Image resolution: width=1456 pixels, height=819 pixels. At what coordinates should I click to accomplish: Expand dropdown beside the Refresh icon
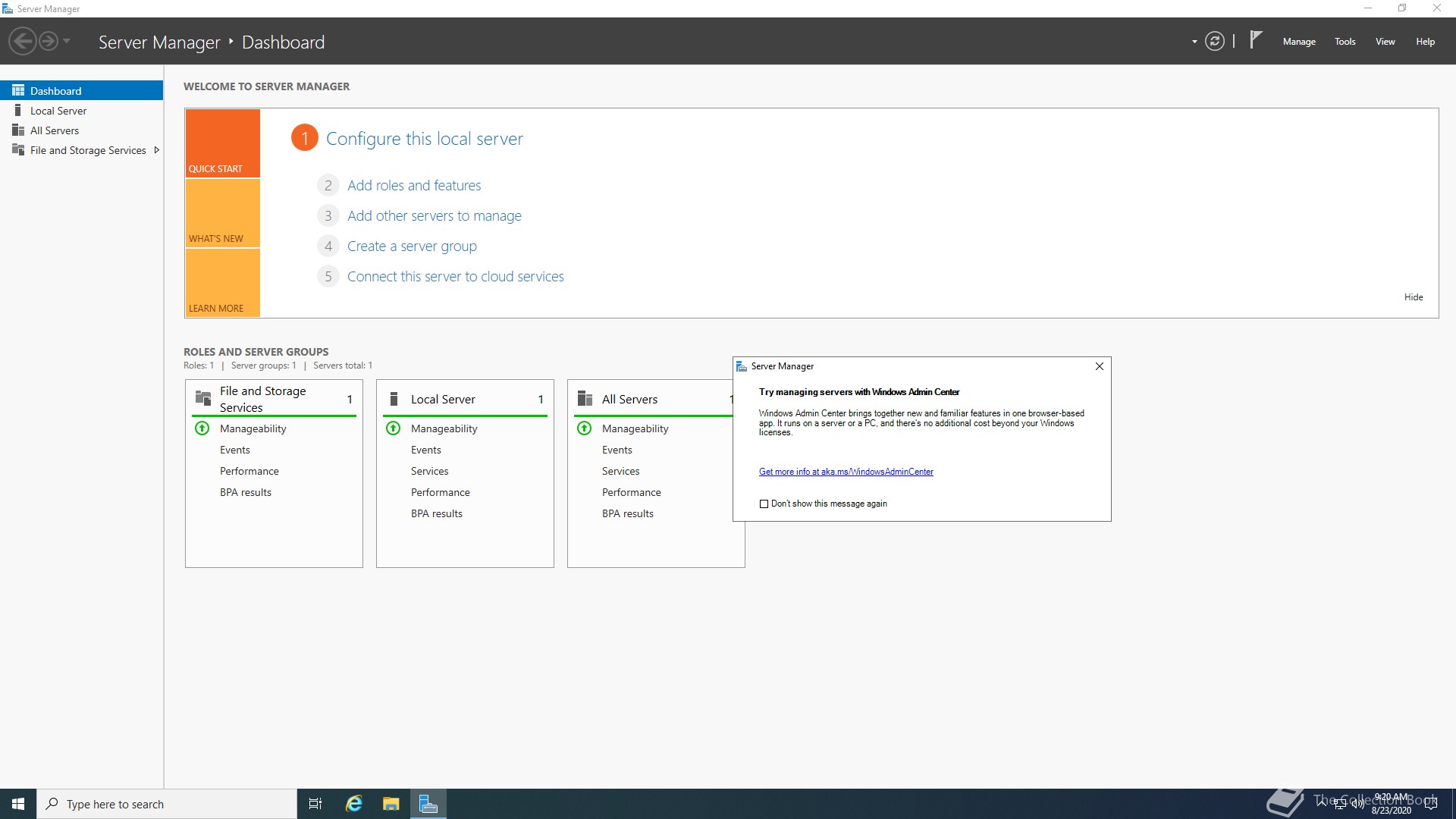tap(1194, 42)
